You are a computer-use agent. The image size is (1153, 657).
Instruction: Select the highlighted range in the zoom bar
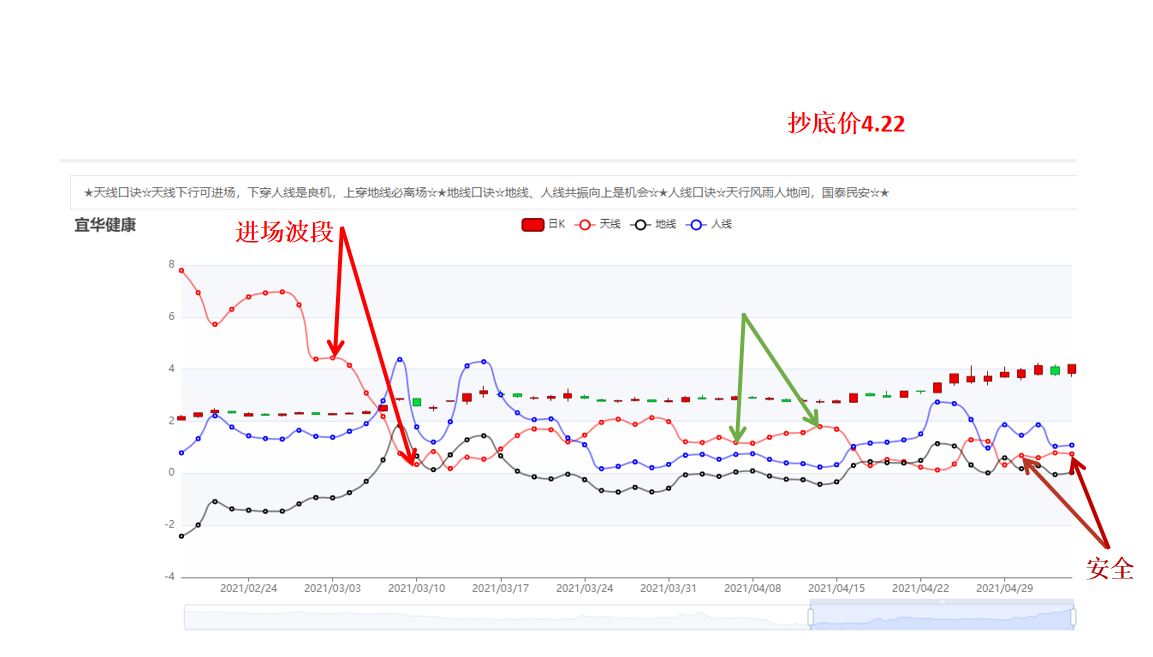[x=942, y=617]
